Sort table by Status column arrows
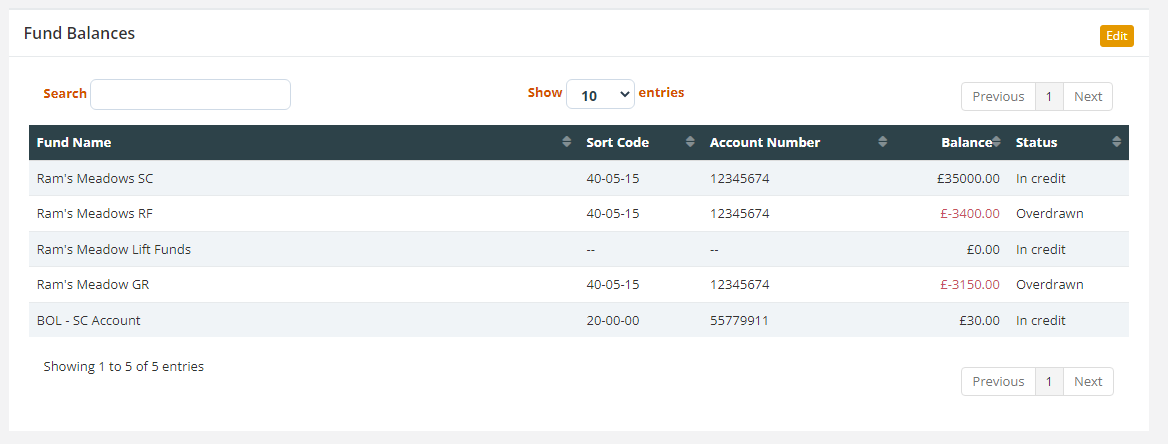The height and width of the screenshot is (444, 1168). click(1116, 142)
